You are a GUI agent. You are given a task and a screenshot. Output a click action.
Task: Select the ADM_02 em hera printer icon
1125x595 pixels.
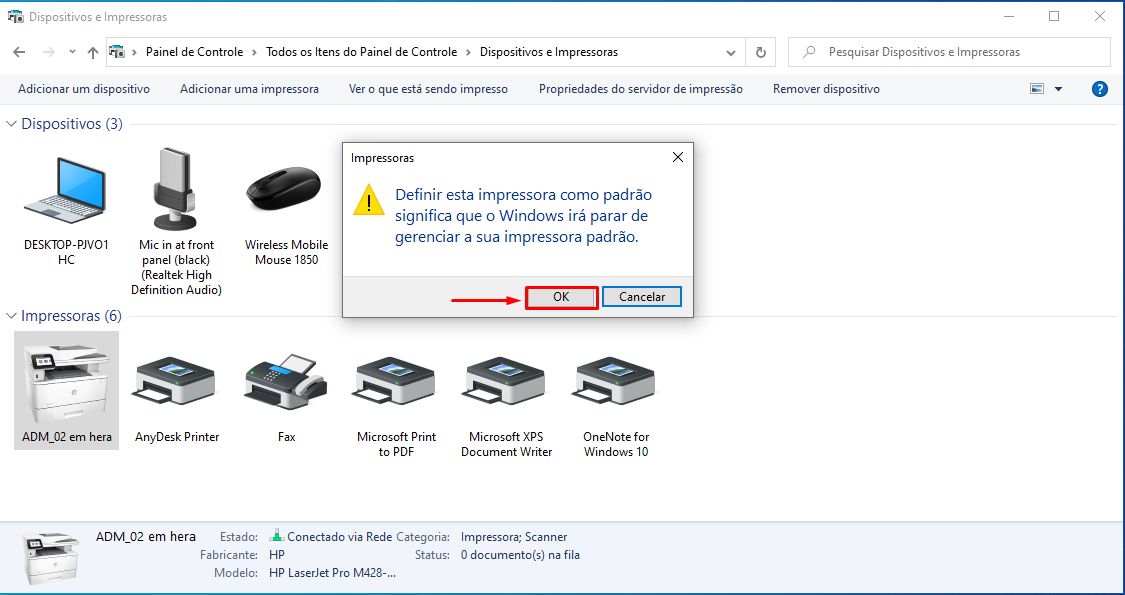[66, 385]
